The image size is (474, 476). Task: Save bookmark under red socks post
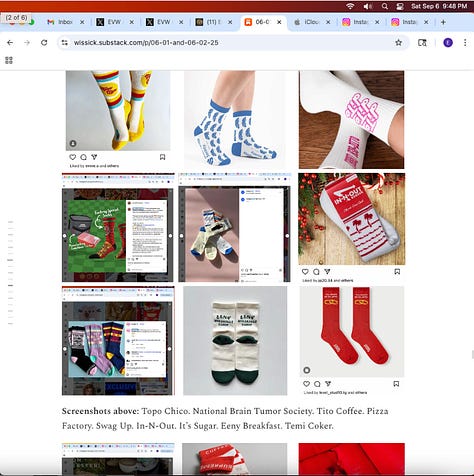coord(396,384)
